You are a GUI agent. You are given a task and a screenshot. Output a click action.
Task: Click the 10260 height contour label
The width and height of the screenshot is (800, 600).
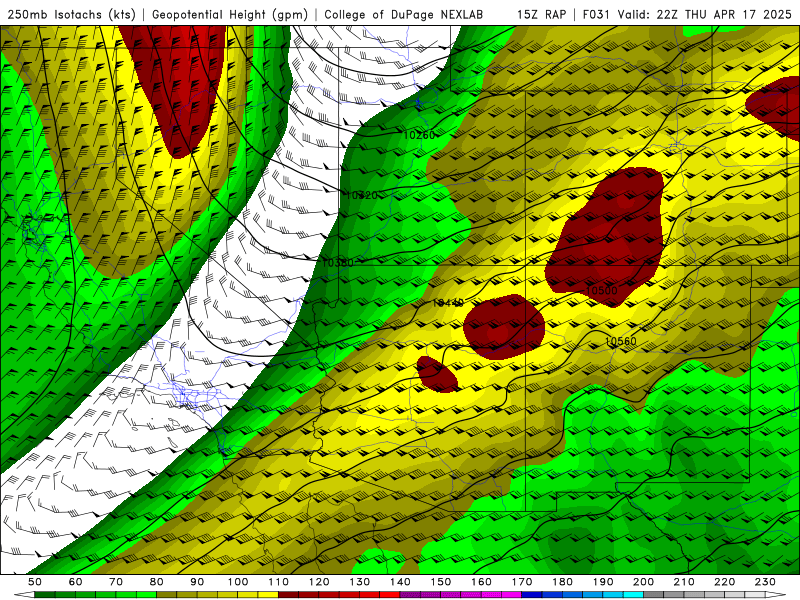point(419,135)
